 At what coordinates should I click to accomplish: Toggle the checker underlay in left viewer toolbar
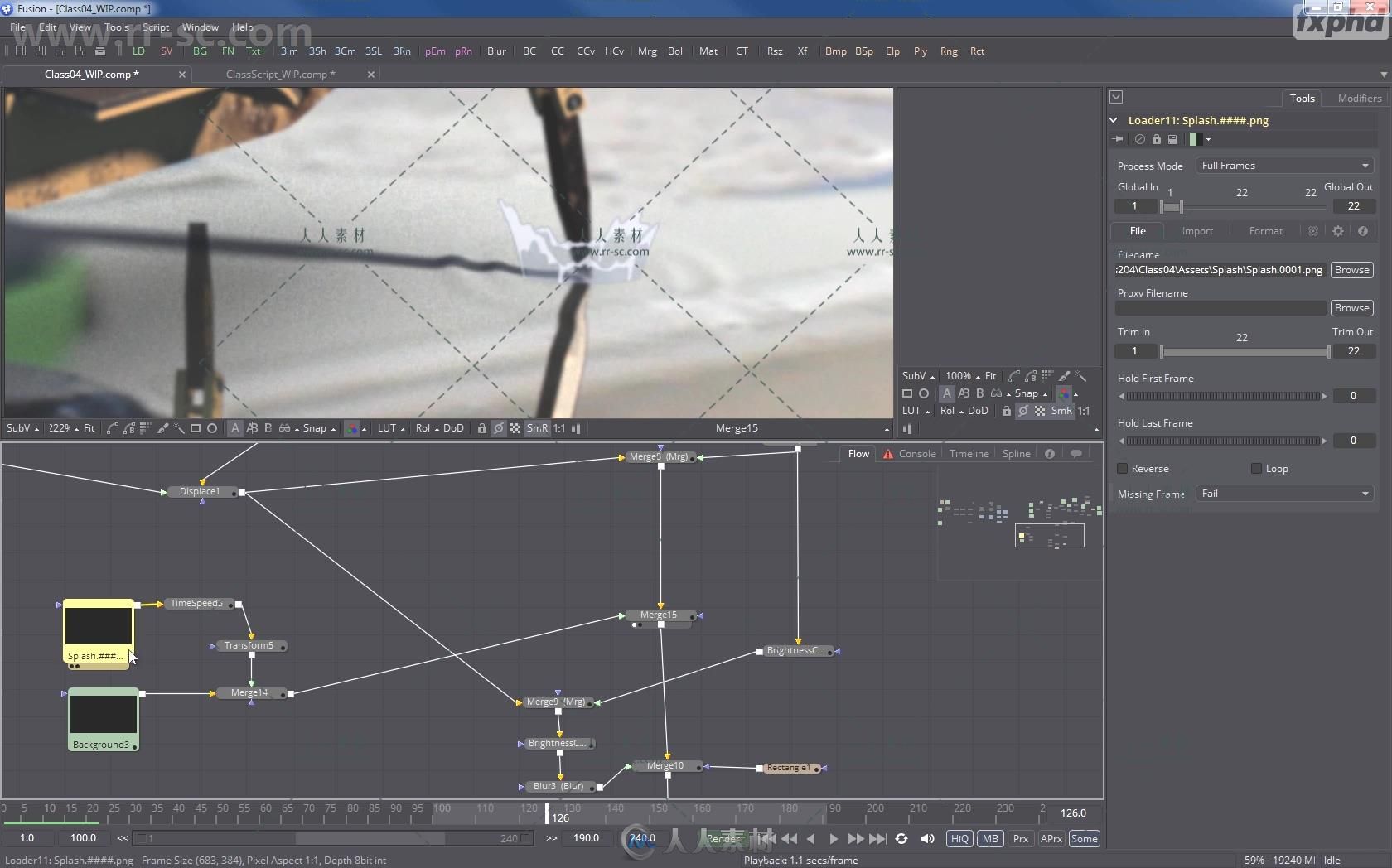tap(515, 428)
